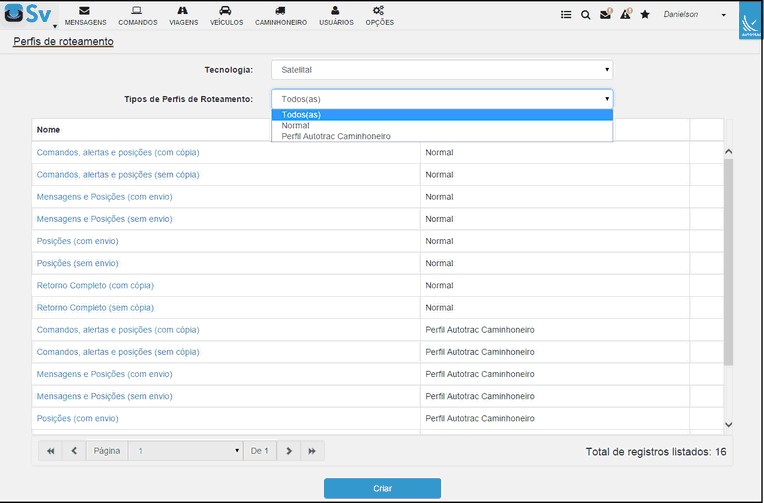The width and height of the screenshot is (764, 503).
Task: Open the Veículos menu
Action: (x=226, y=16)
